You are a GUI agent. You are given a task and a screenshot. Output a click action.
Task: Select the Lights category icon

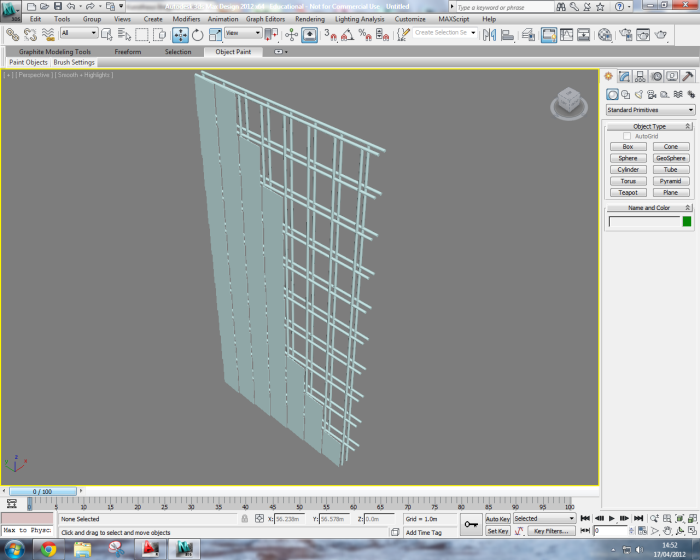pos(639,94)
